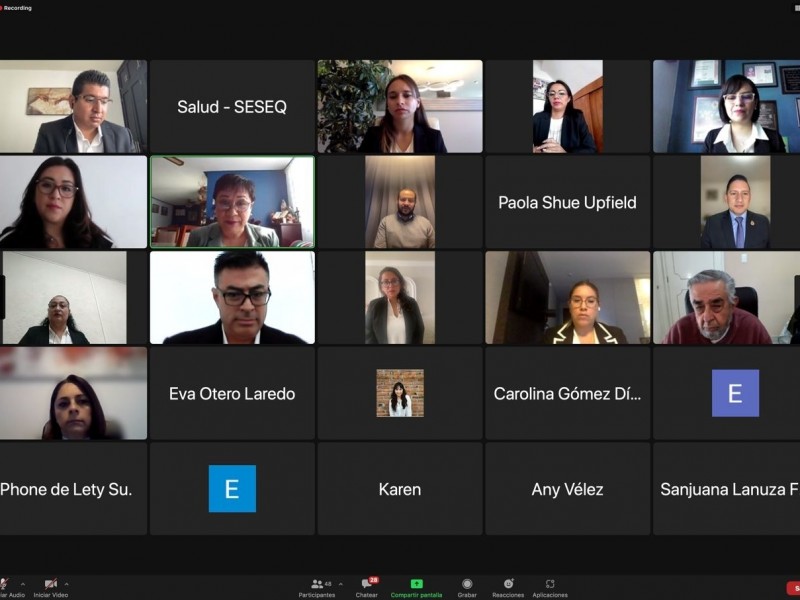Select video of man with painting behind him
Screen dimensions: 800x600
pos(73,106)
